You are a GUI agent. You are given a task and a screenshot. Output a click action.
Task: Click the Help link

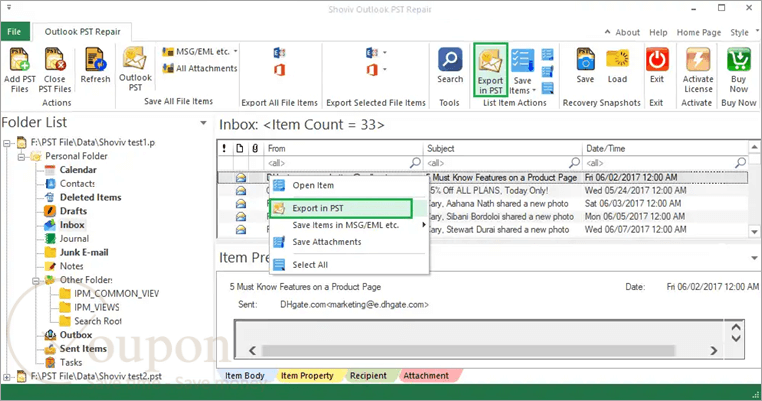[658, 33]
